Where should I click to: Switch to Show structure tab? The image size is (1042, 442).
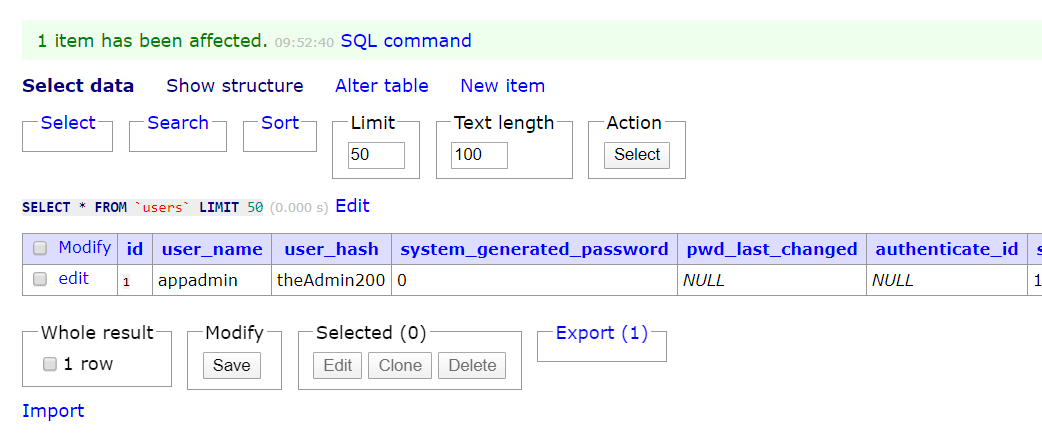point(235,86)
